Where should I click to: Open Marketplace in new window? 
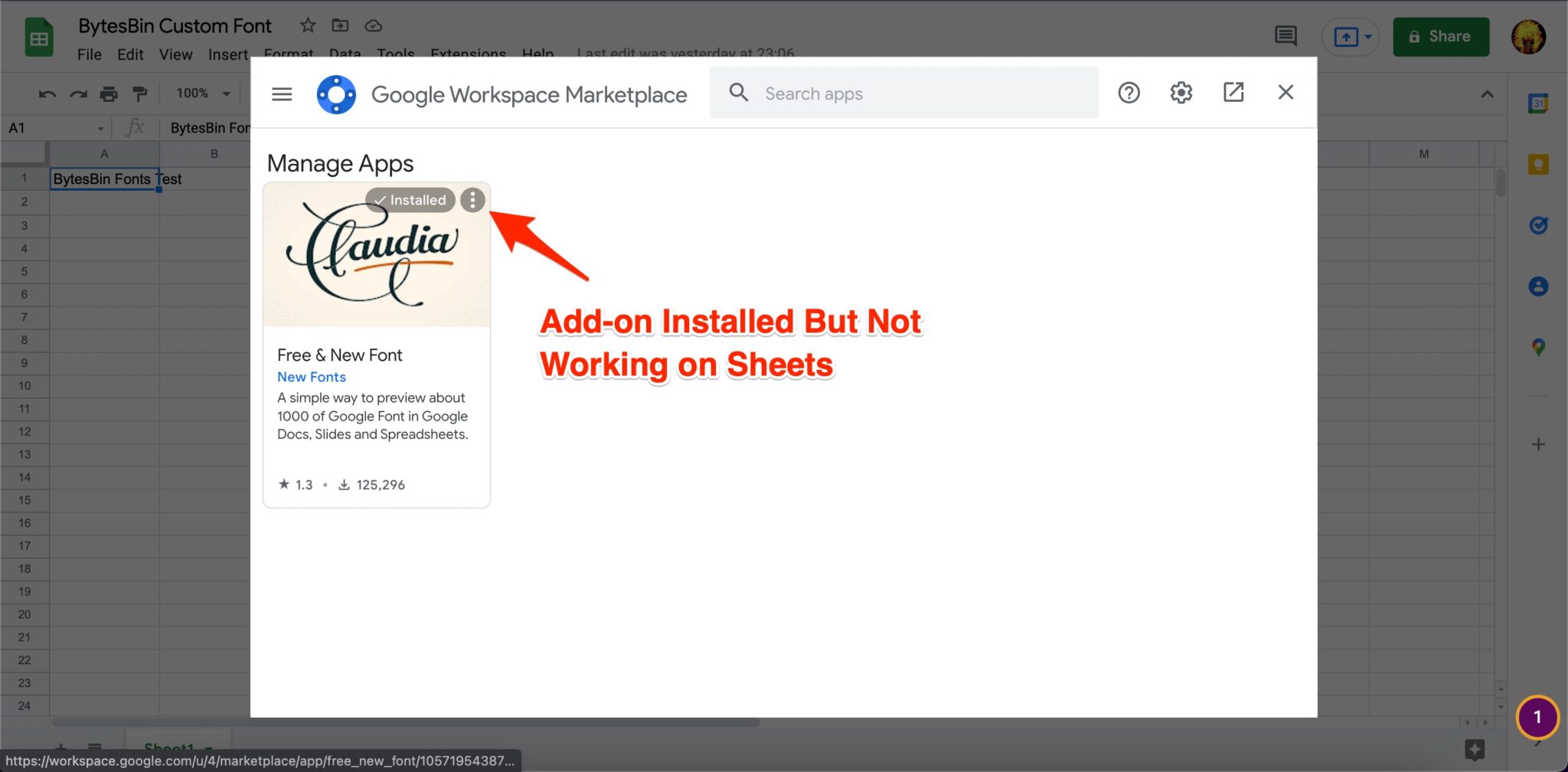tap(1233, 93)
